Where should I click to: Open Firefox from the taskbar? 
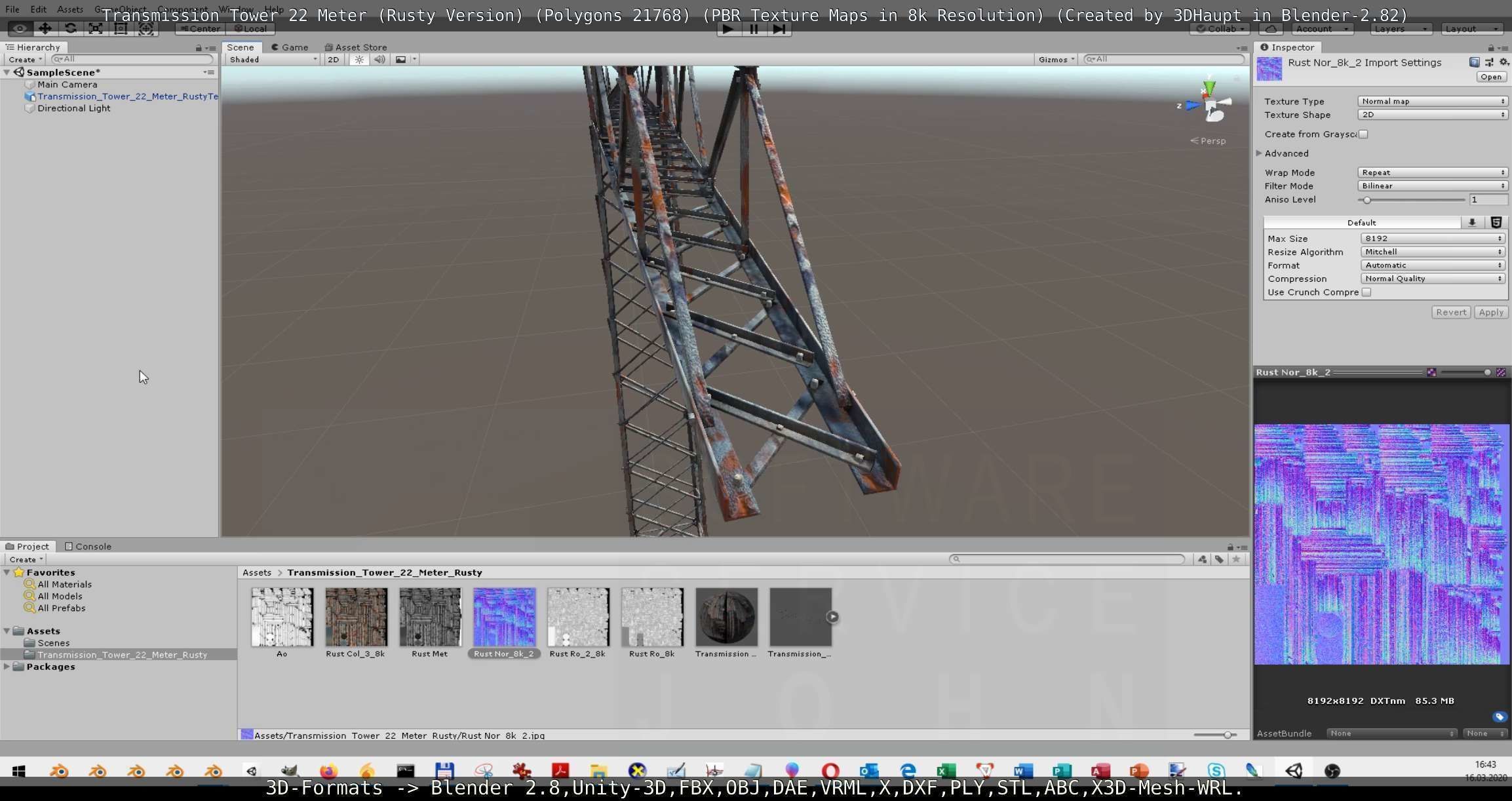pyautogui.click(x=328, y=772)
